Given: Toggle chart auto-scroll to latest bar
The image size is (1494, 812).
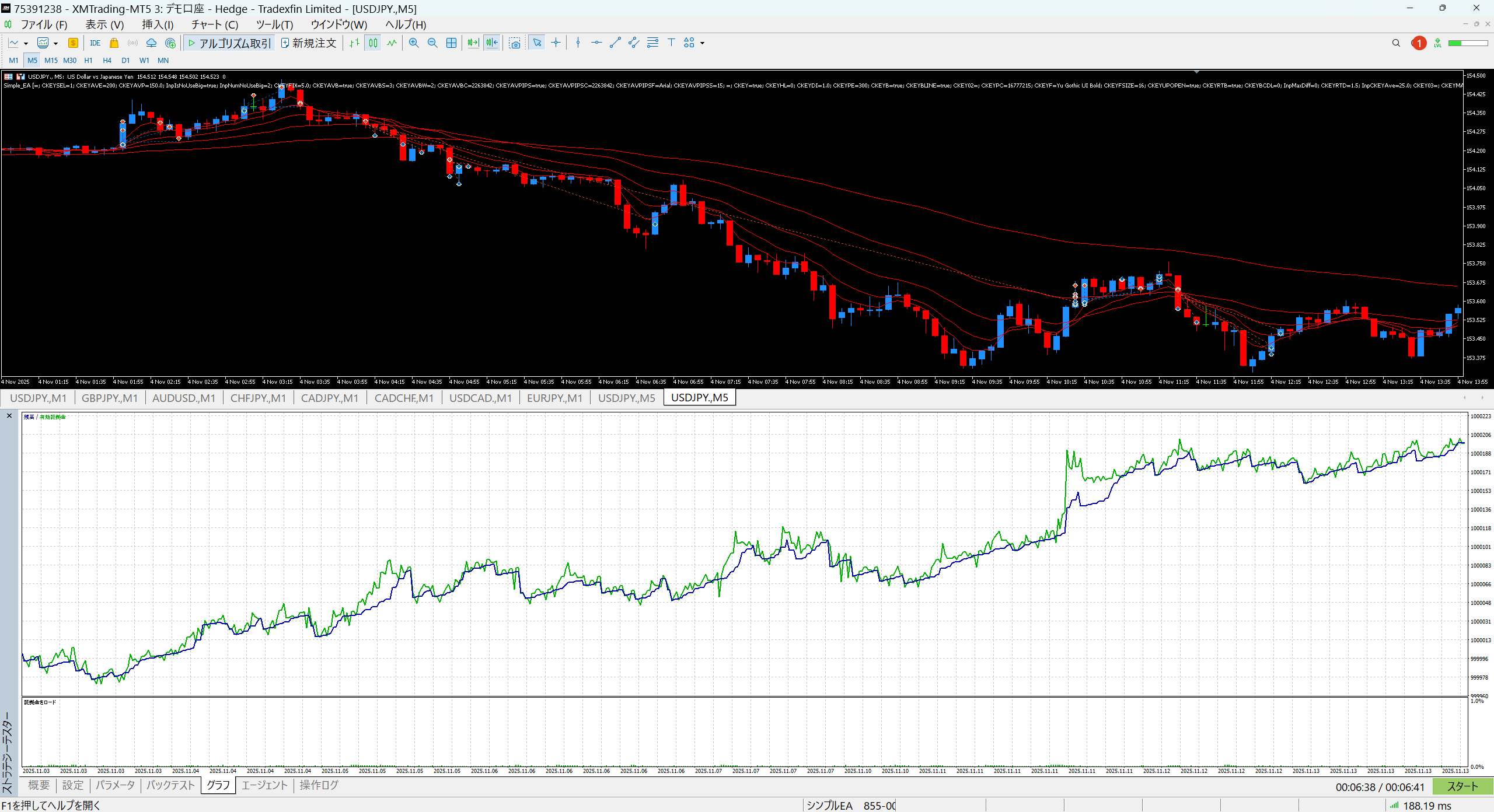Looking at the screenshot, I should [473, 43].
